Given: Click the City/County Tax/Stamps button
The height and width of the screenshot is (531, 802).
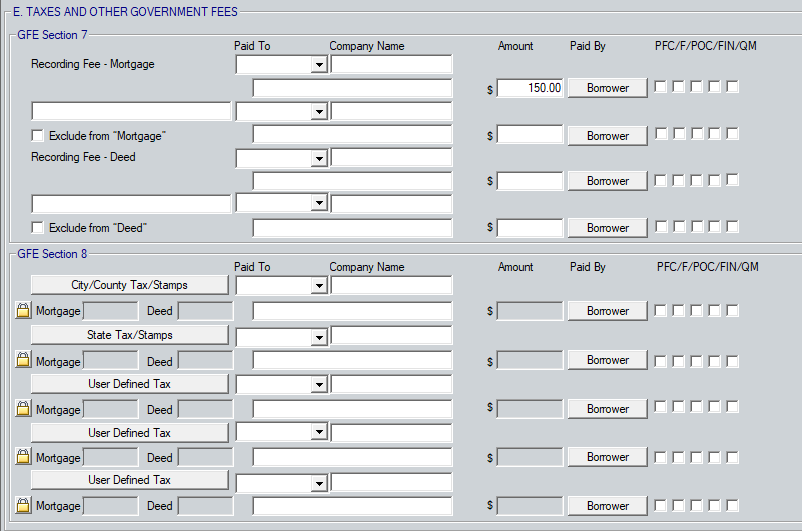Looking at the screenshot, I should coord(130,285).
